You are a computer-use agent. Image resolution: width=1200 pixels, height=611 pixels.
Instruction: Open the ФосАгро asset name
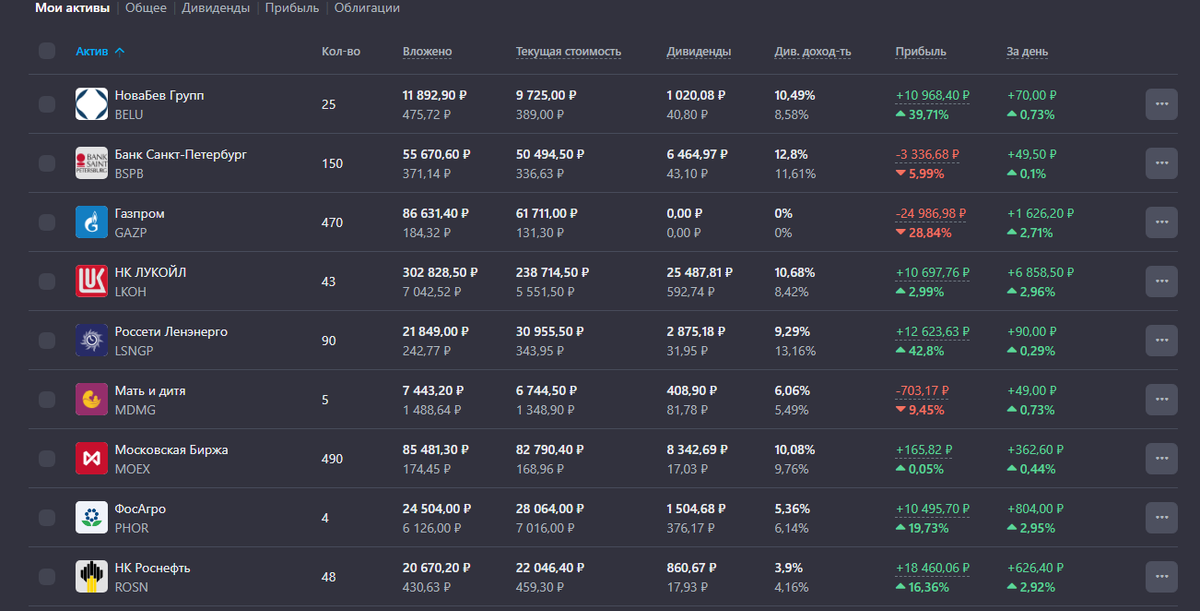coord(140,509)
